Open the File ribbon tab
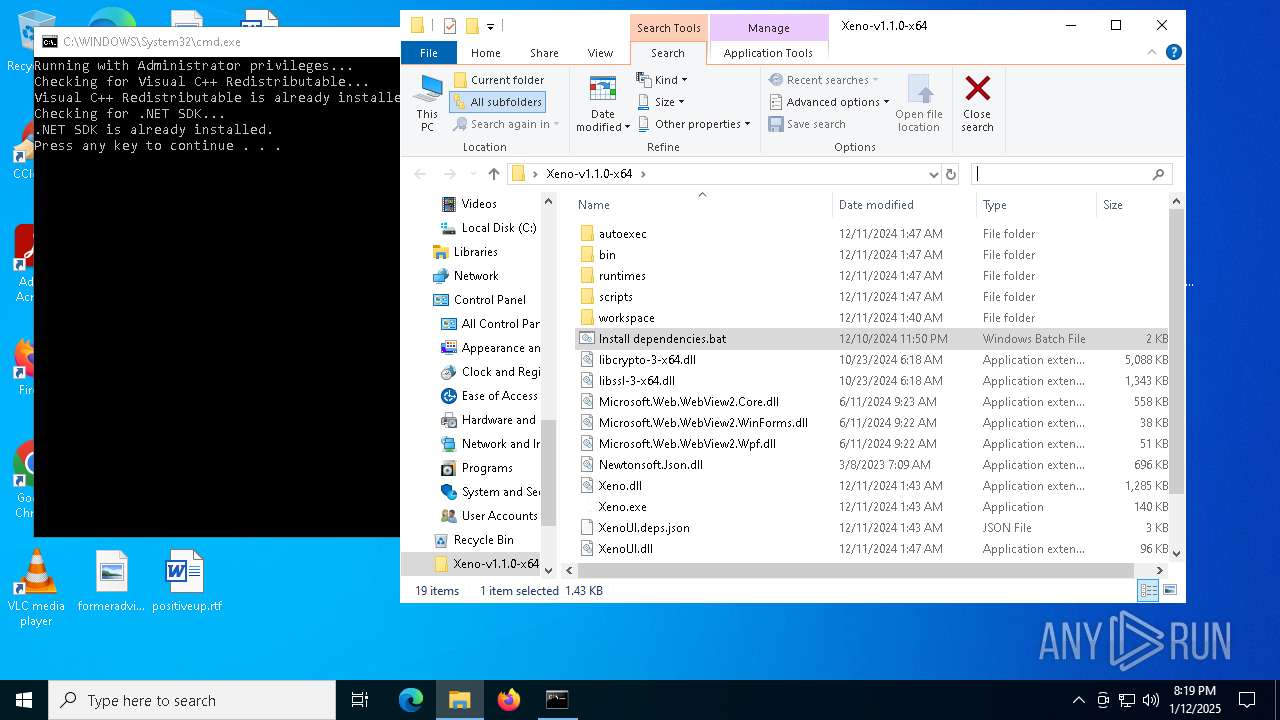Screen dimensions: 1280x720 (x=429, y=53)
